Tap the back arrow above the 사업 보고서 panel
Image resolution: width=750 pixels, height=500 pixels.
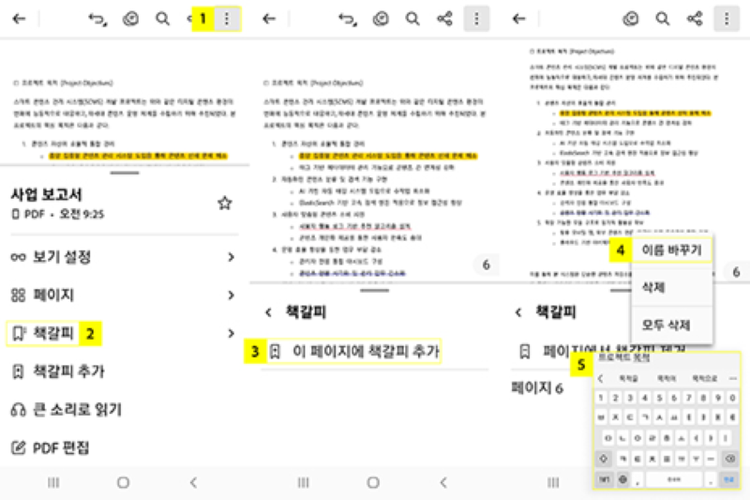(x=19, y=19)
